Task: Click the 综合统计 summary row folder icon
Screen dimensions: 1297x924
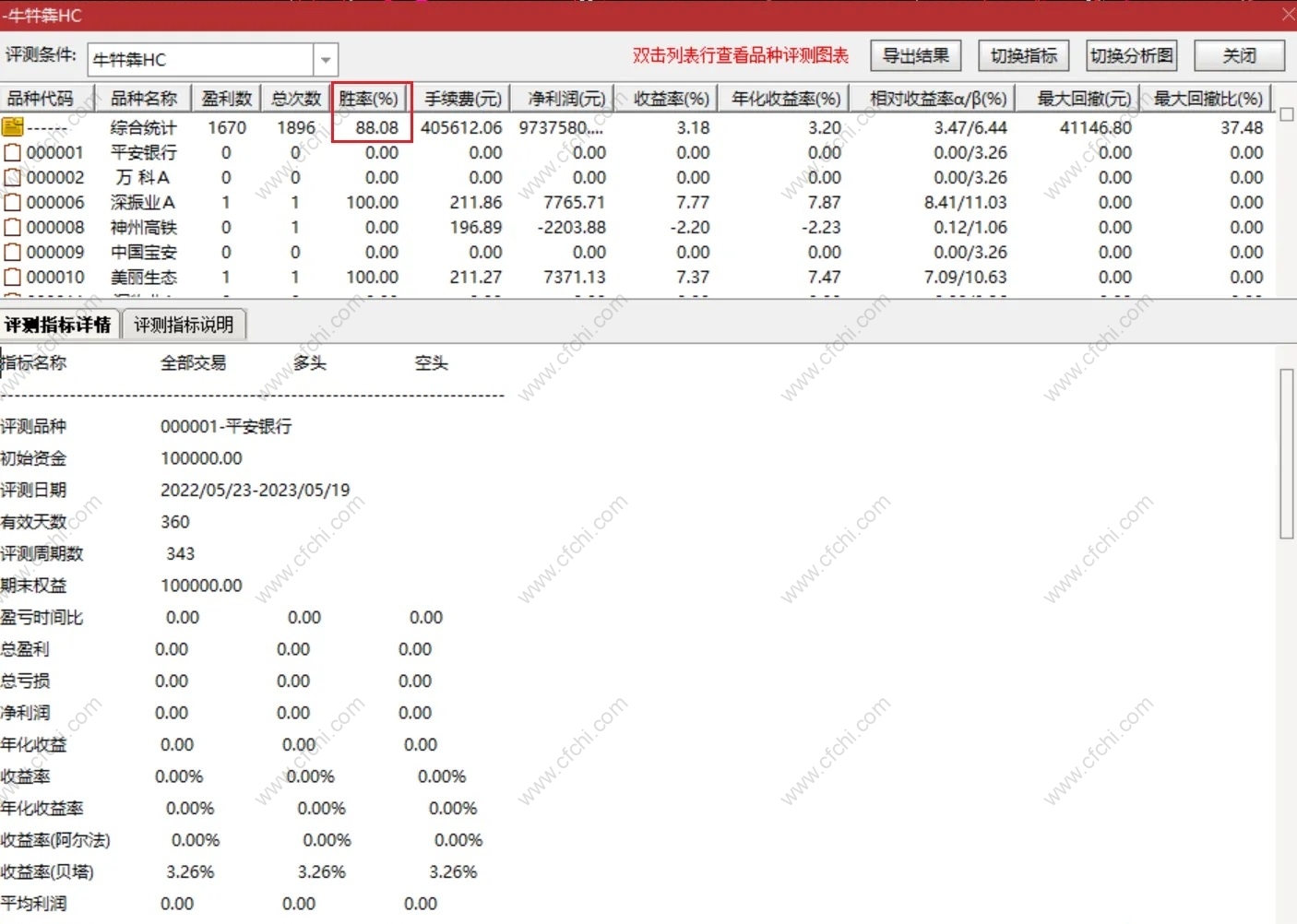Action: pyautogui.click(x=12, y=126)
